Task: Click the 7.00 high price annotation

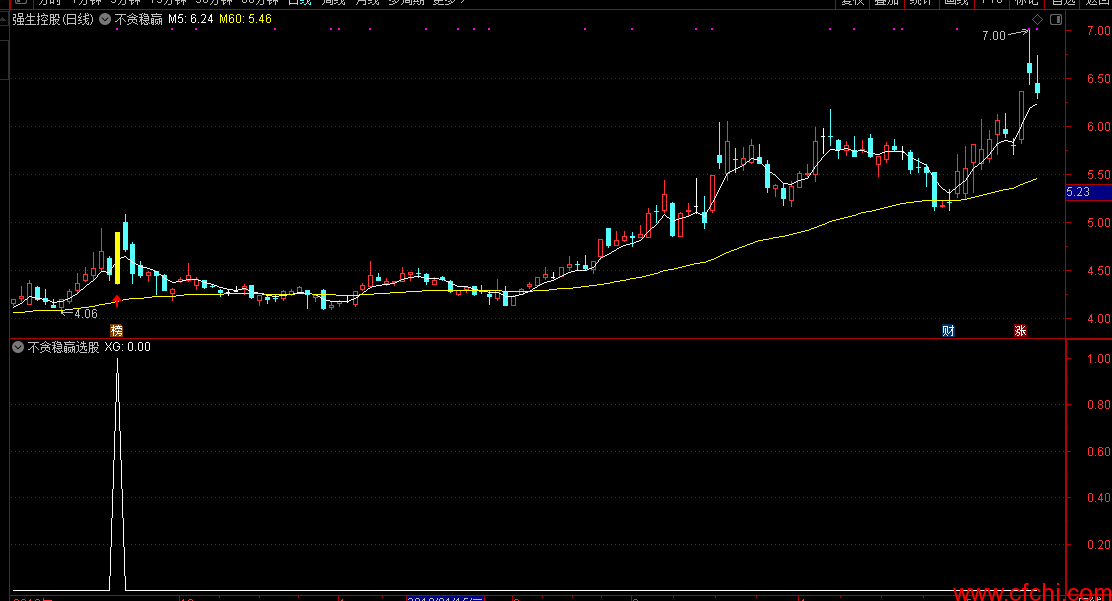Action: pyautogui.click(x=994, y=35)
